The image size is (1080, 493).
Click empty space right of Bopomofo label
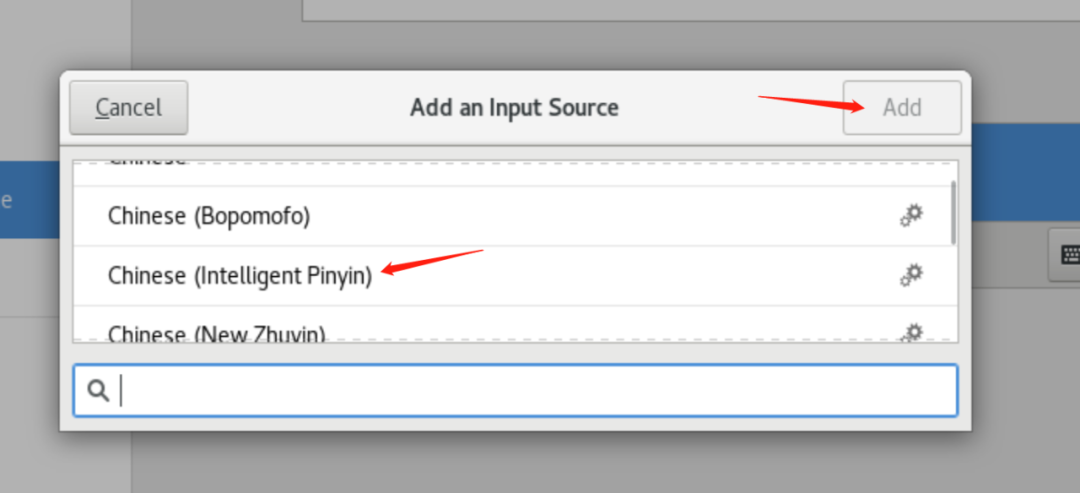tap(599, 216)
